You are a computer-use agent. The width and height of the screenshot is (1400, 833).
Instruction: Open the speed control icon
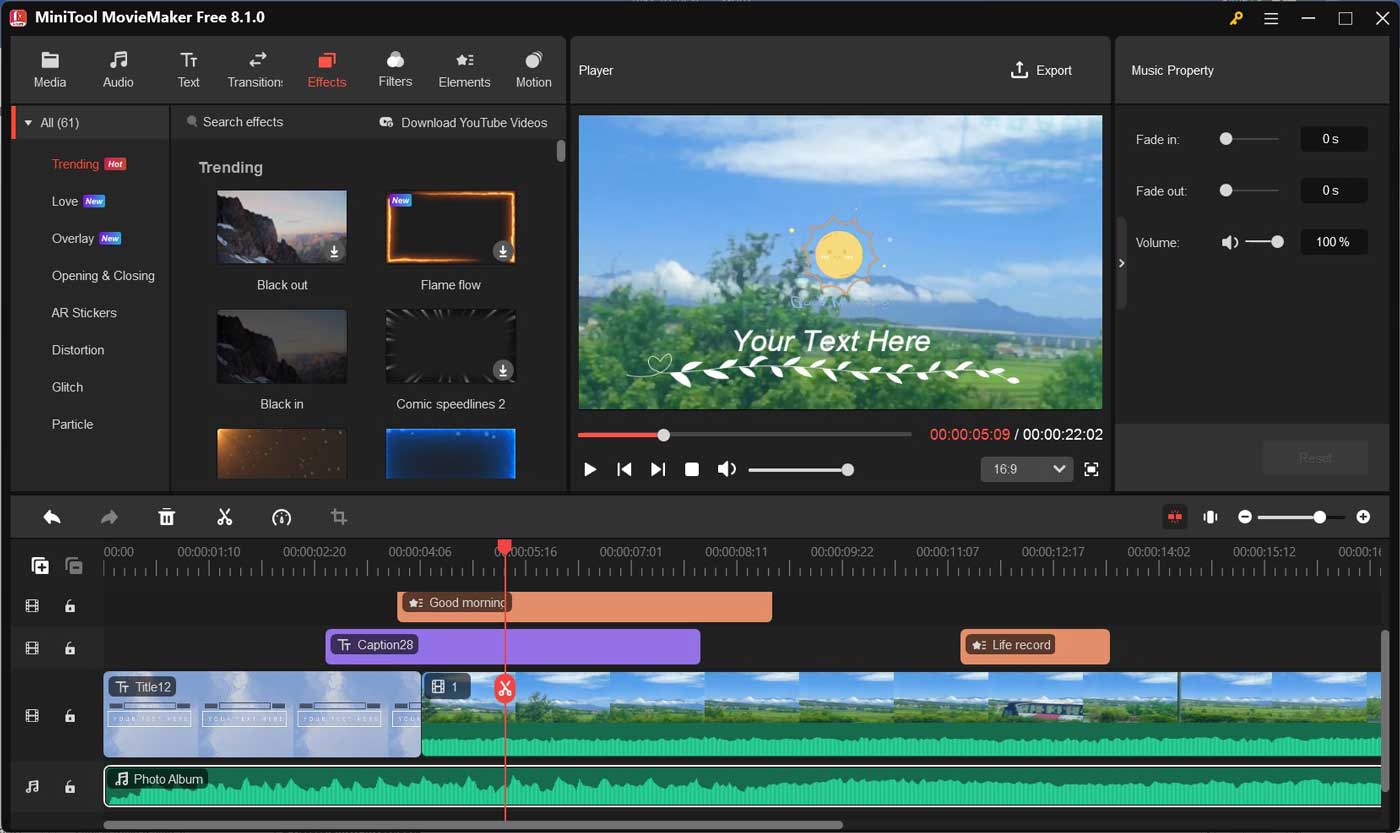pyautogui.click(x=281, y=517)
